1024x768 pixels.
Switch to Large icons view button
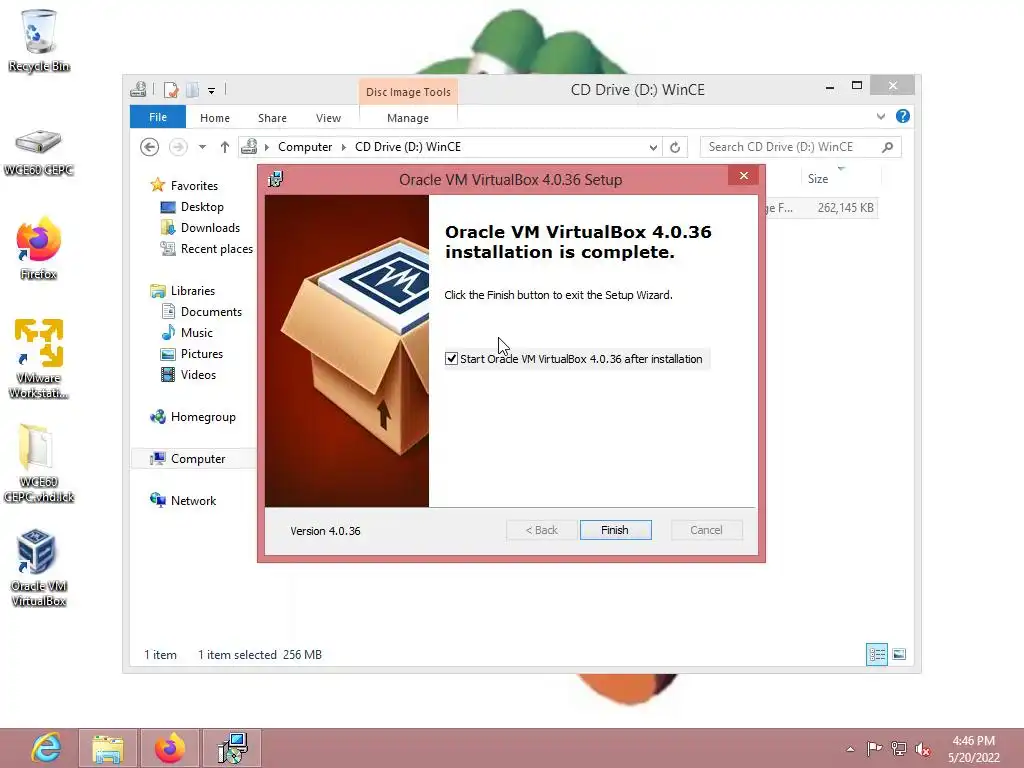(899, 654)
